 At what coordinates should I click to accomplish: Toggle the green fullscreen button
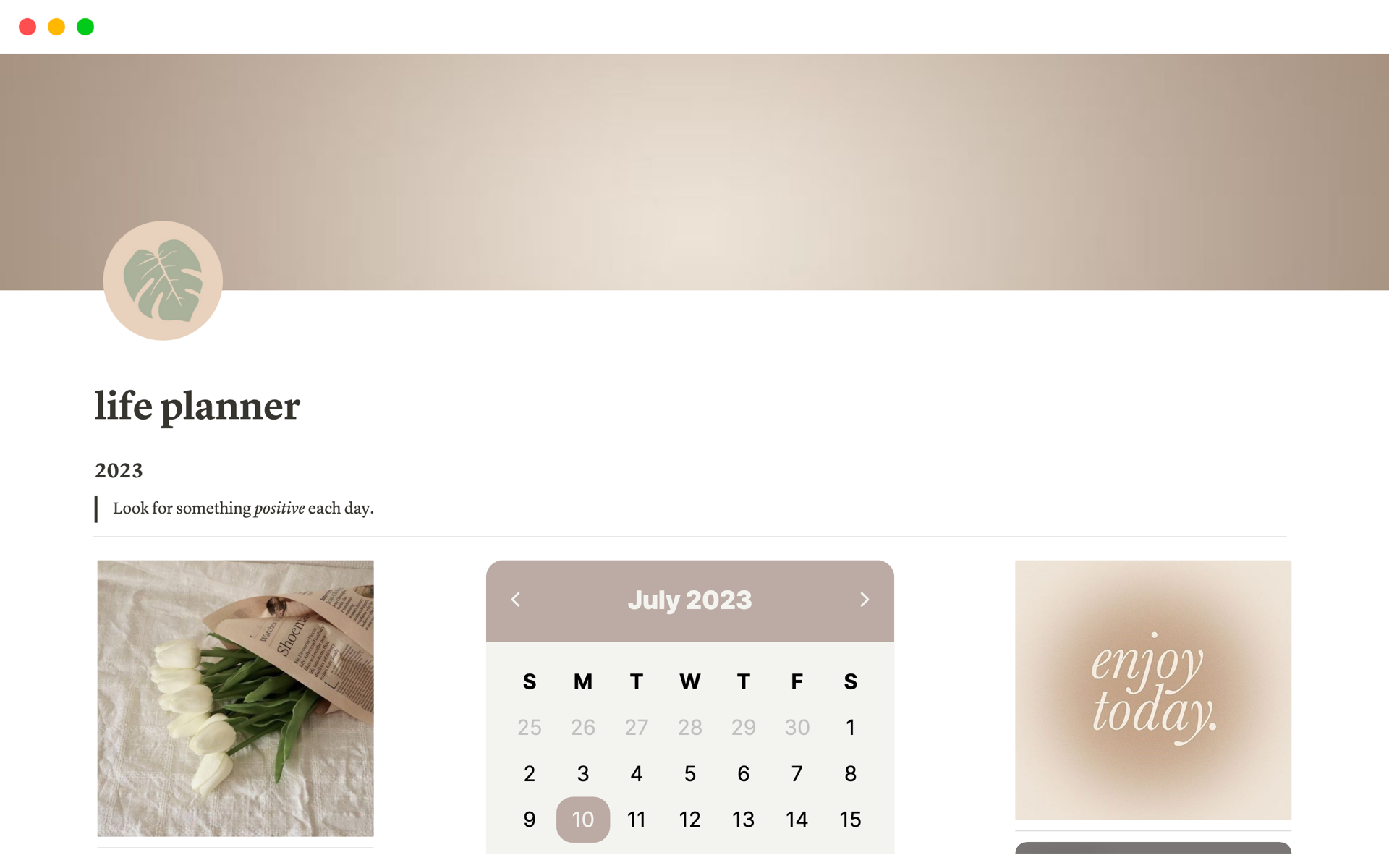[x=87, y=26]
